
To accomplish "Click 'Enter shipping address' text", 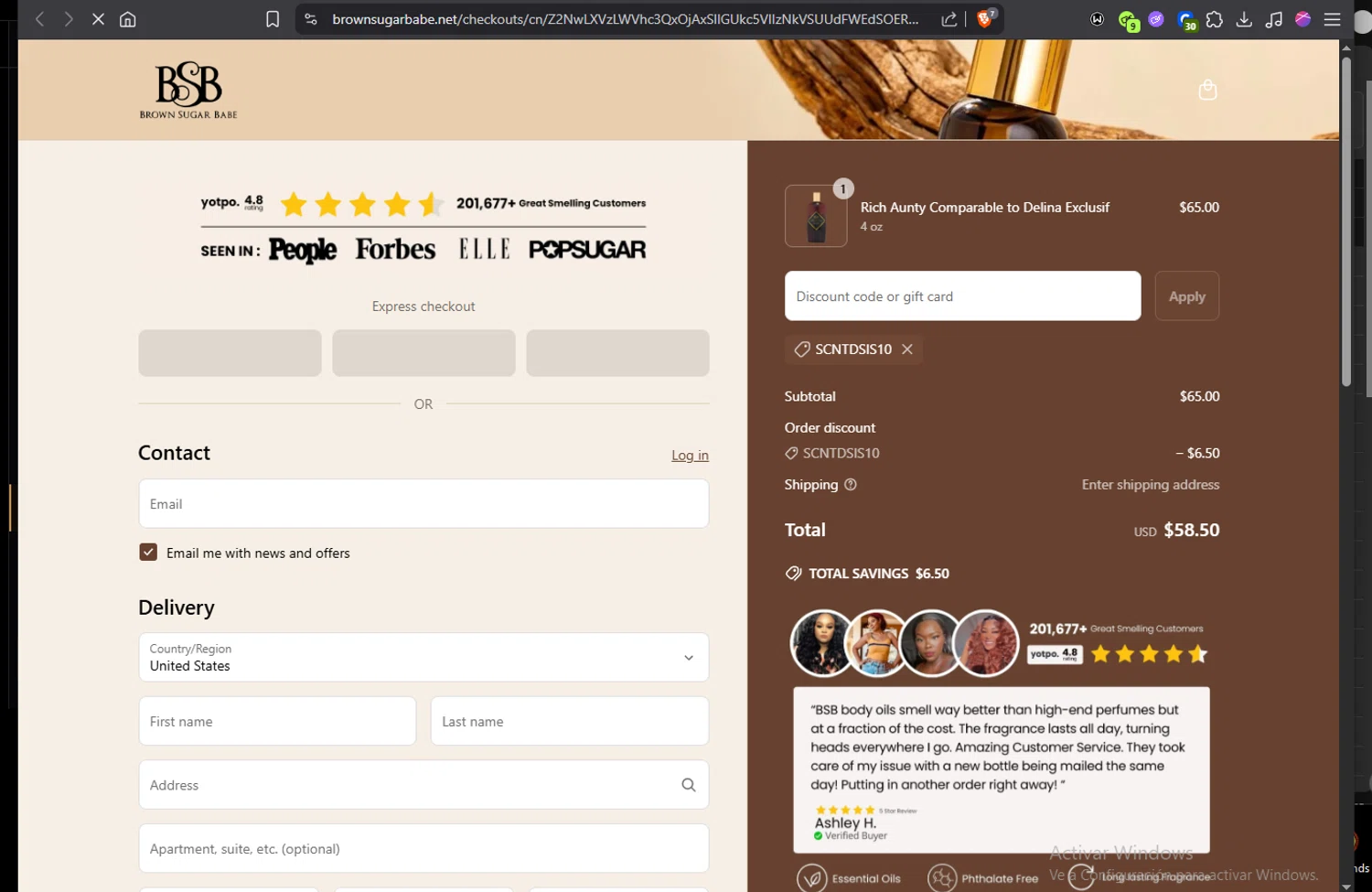I will point(1151,485).
